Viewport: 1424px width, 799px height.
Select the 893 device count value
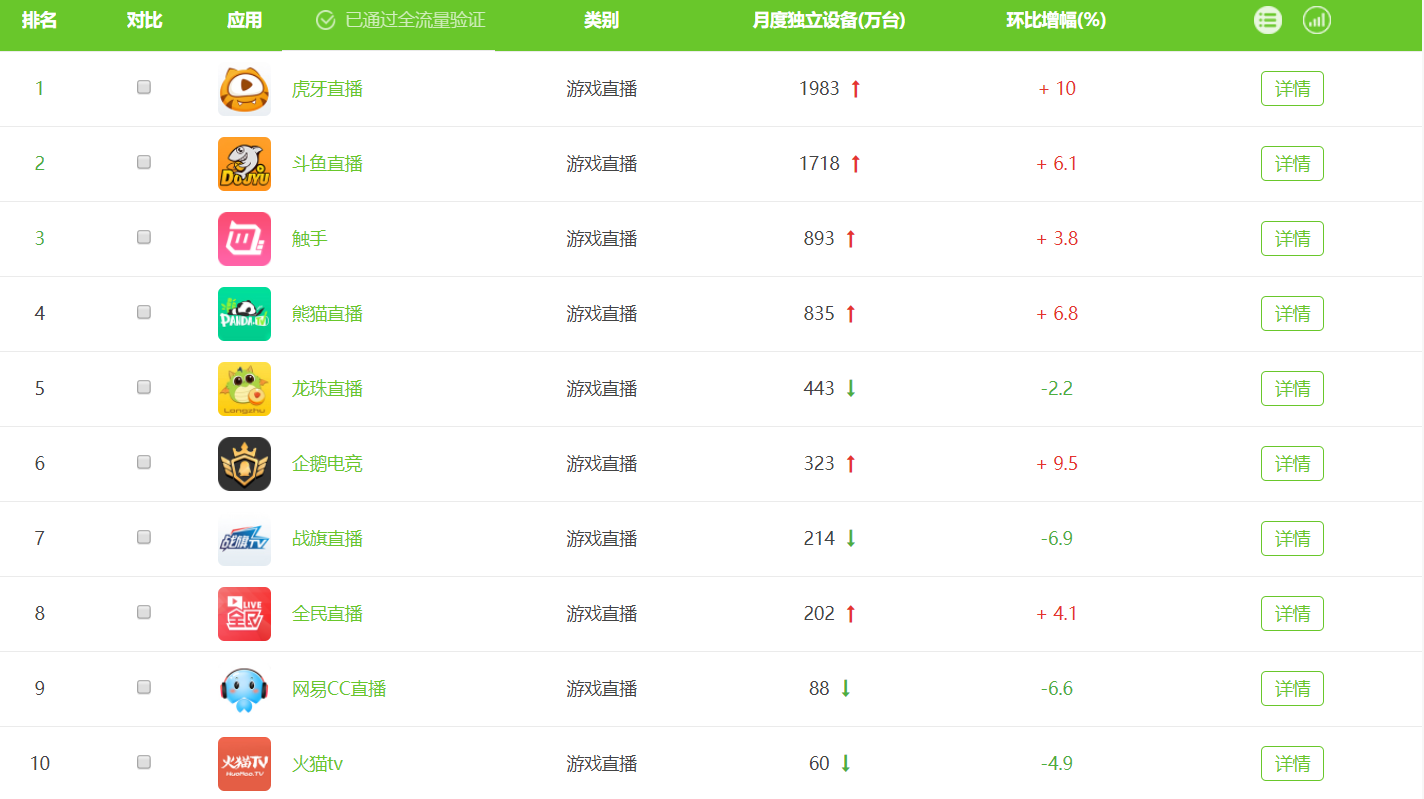(x=819, y=239)
